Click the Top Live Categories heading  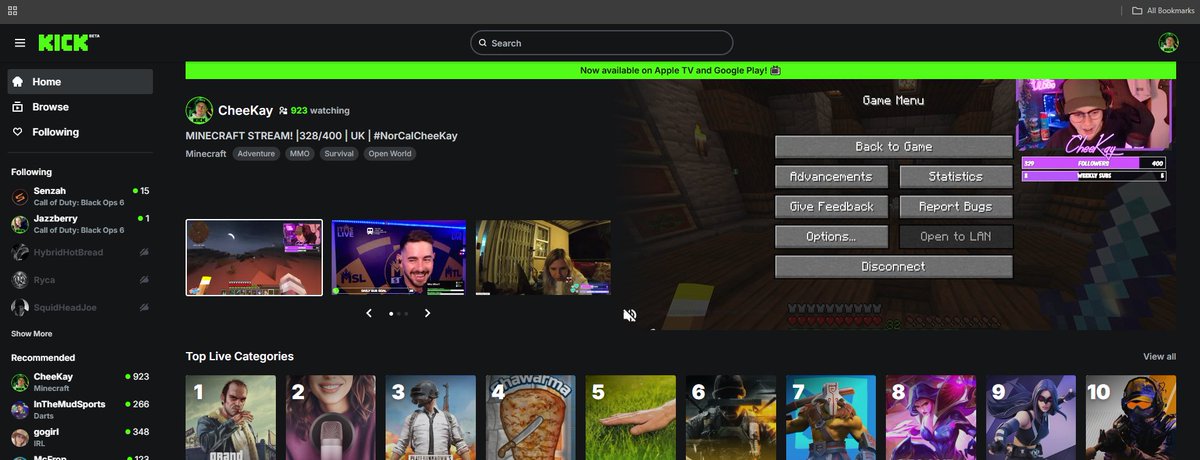pyautogui.click(x=240, y=356)
